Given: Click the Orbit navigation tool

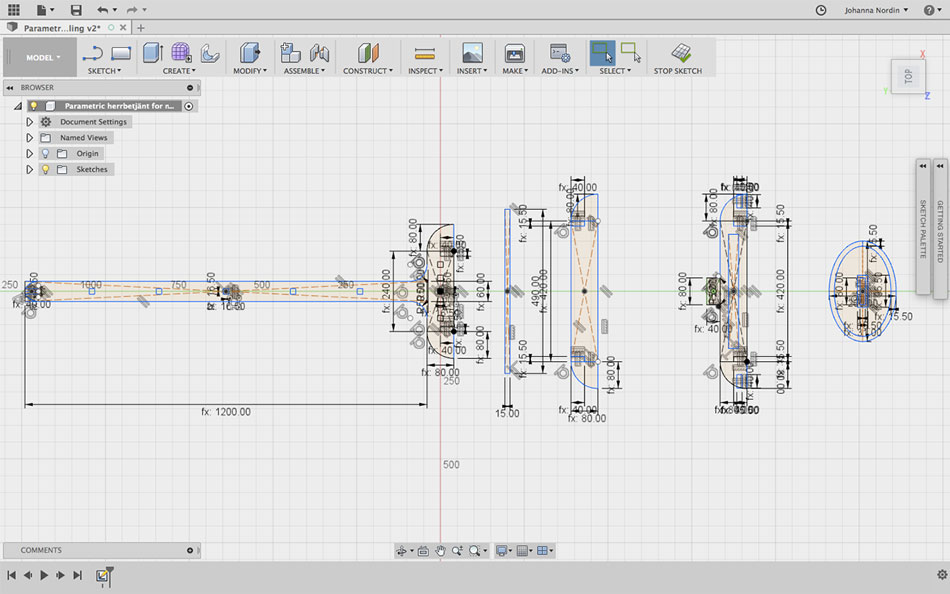Looking at the screenshot, I should (x=402, y=551).
